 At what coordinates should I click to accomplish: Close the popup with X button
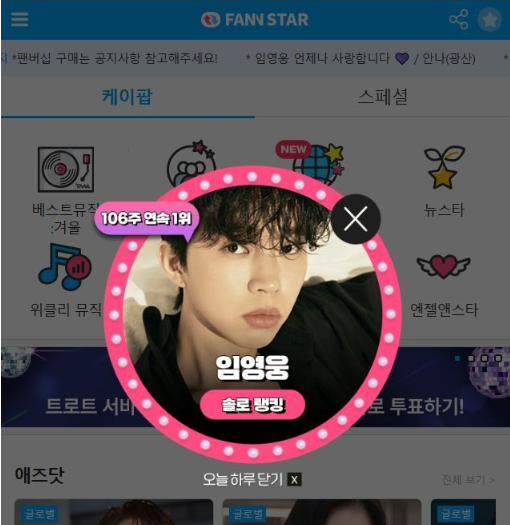[x=356, y=219]
